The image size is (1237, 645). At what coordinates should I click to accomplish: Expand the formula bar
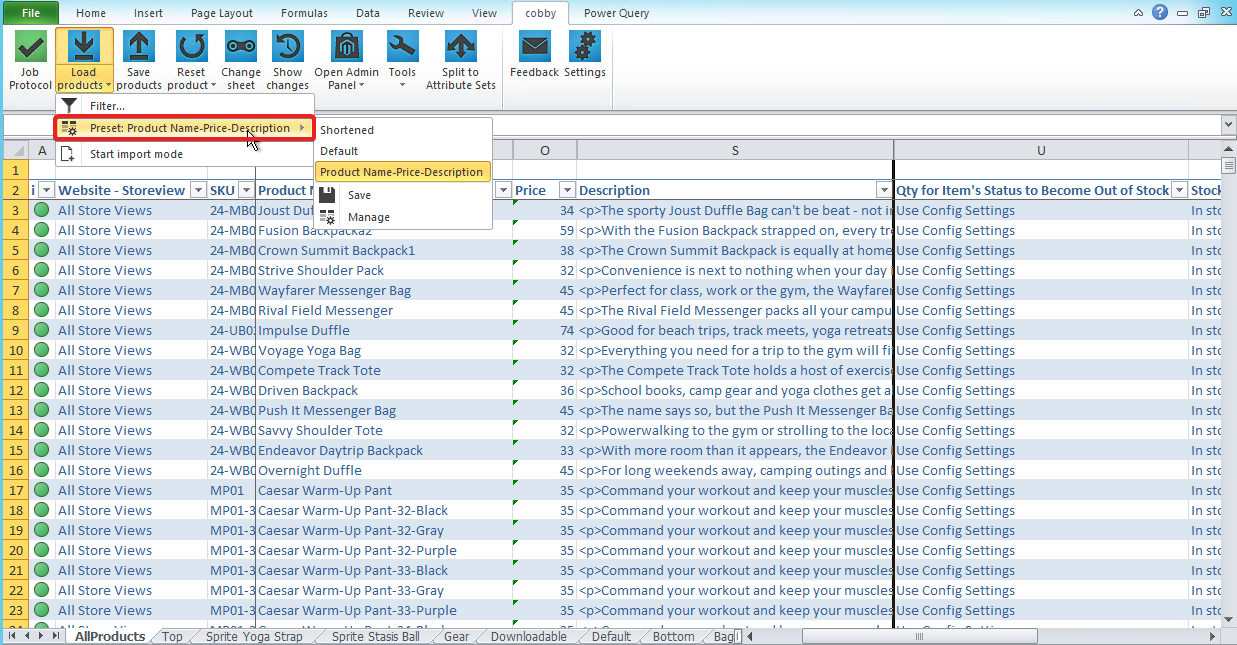point(1228,124)
